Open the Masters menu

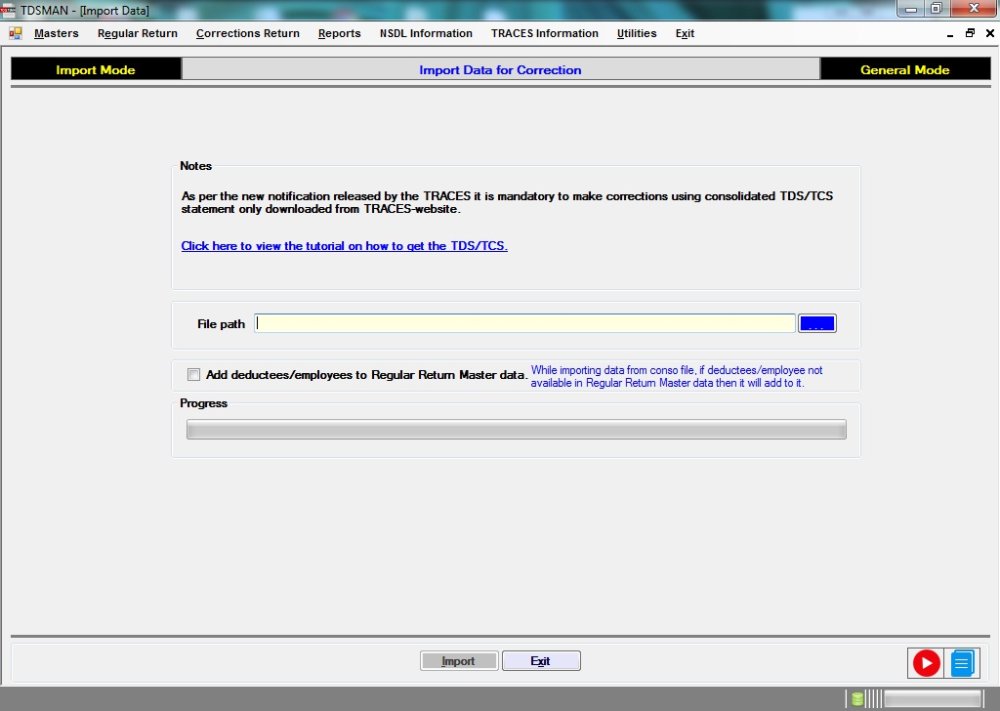(56, 33)
